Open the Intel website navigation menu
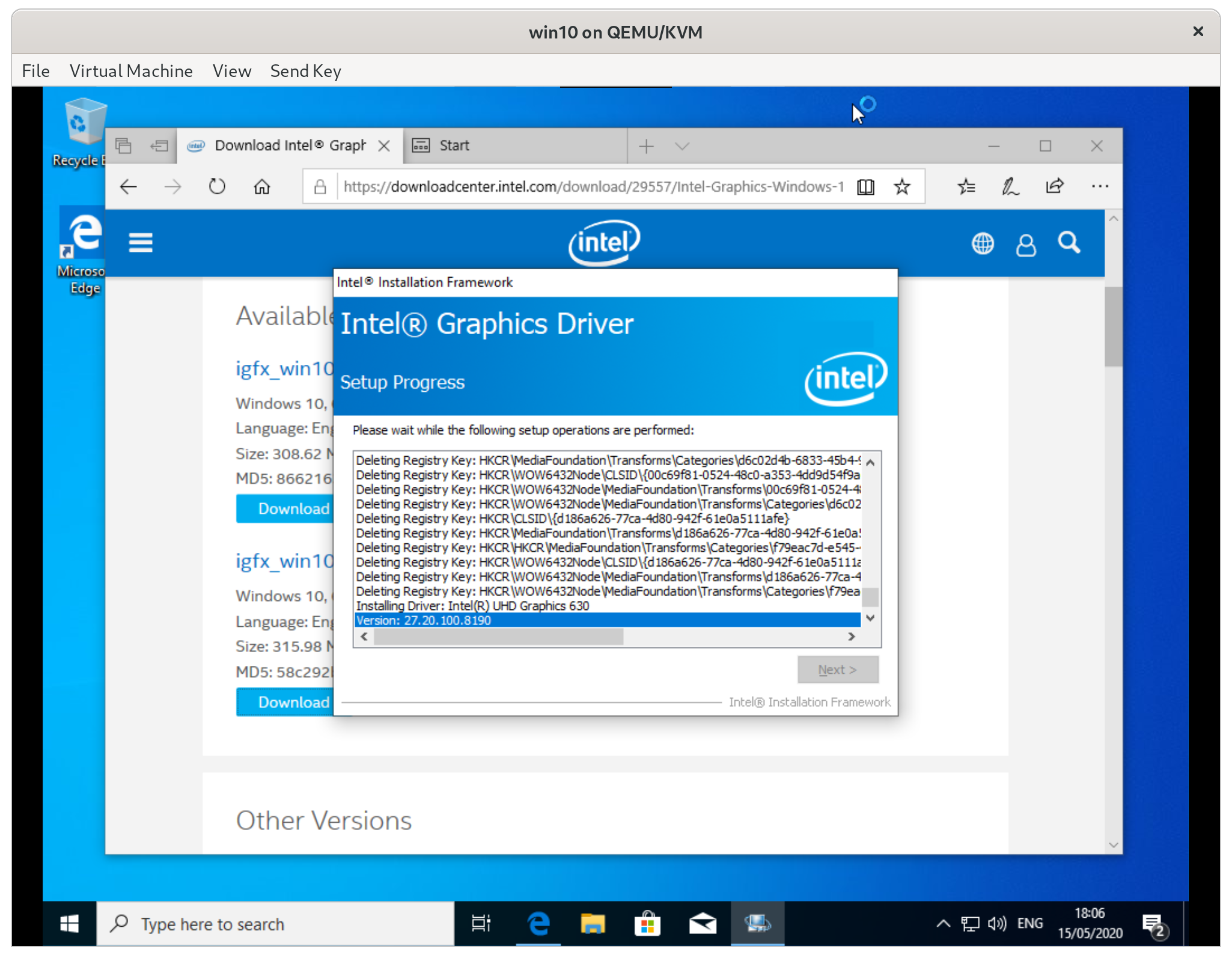Screen dimensions: 1232x958 click(140, 242)
